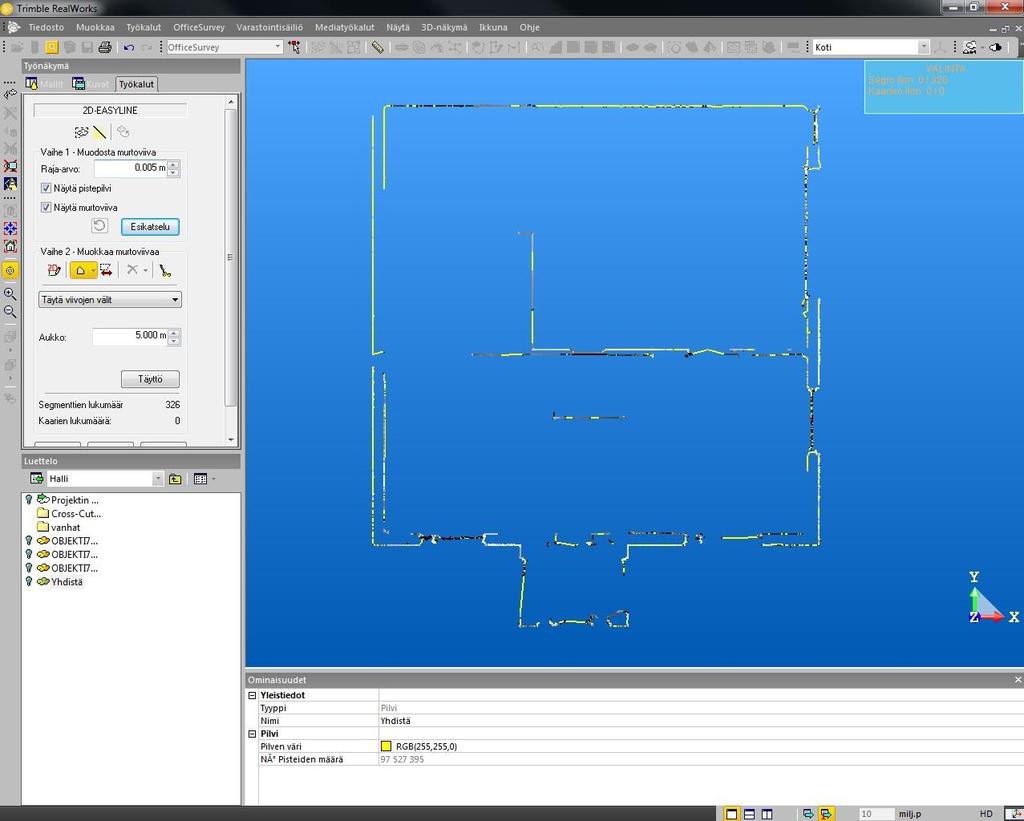The height and width of the screenshot is (821, 1024).
Task: Click the printer icon in the toolbar
Action: point(104,47)
